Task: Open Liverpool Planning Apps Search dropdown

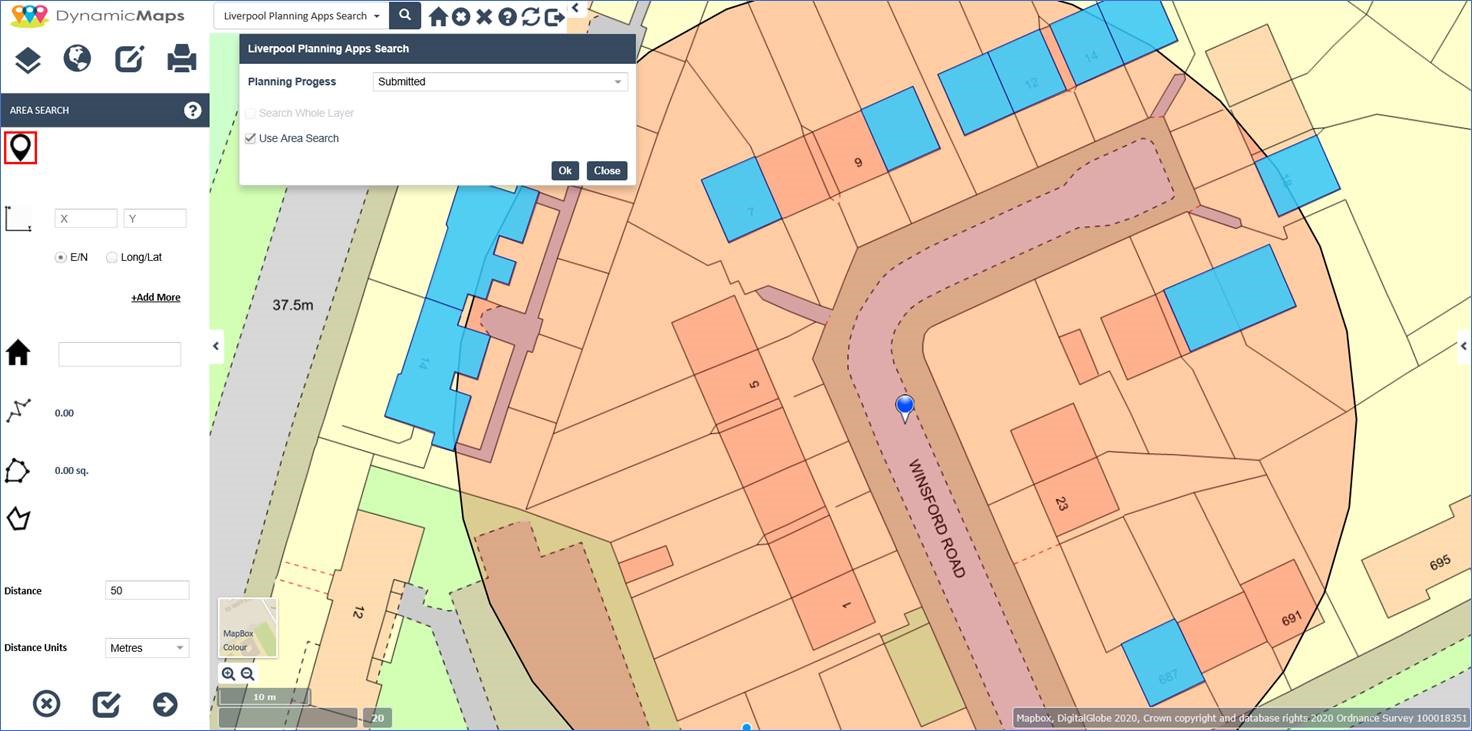Action: tap(301, 16)
